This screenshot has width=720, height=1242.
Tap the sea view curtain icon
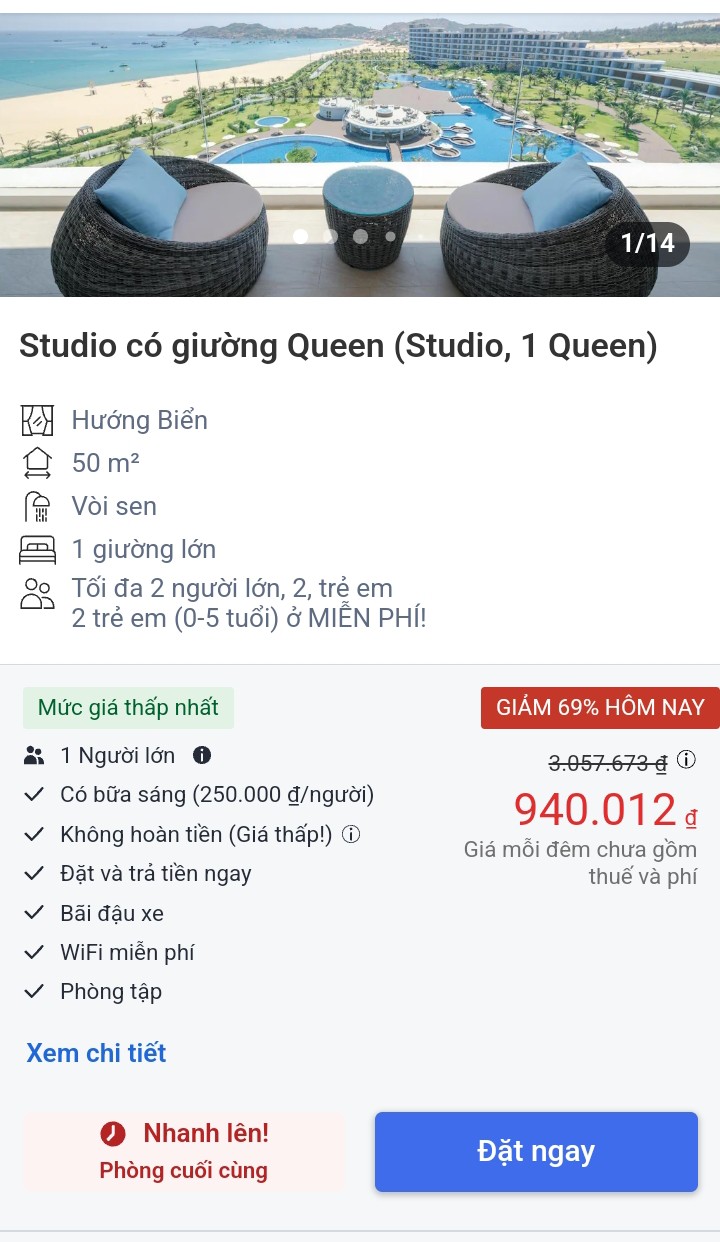[37, 420]
